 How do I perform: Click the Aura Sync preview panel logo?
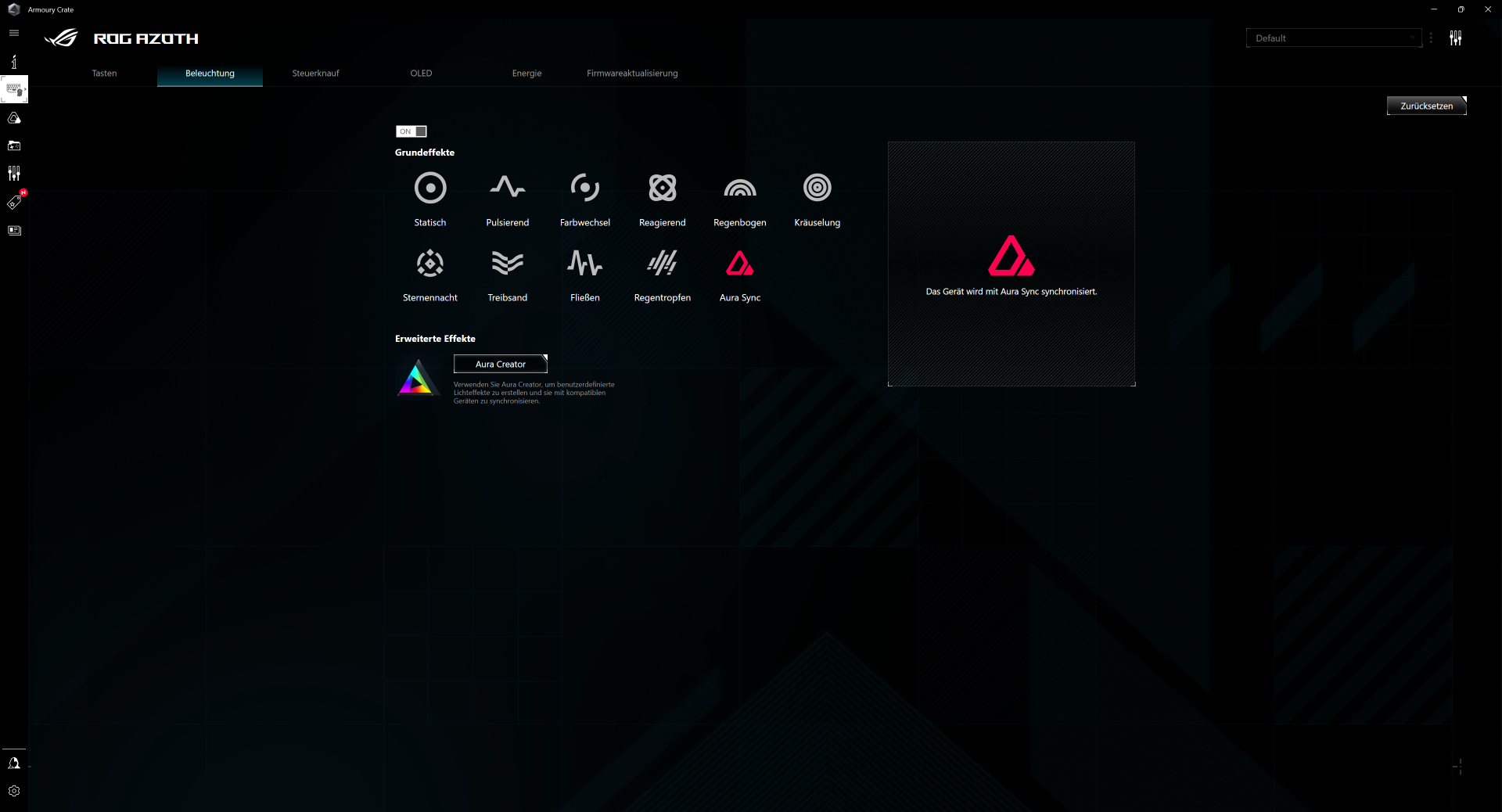pos(1012,256)
